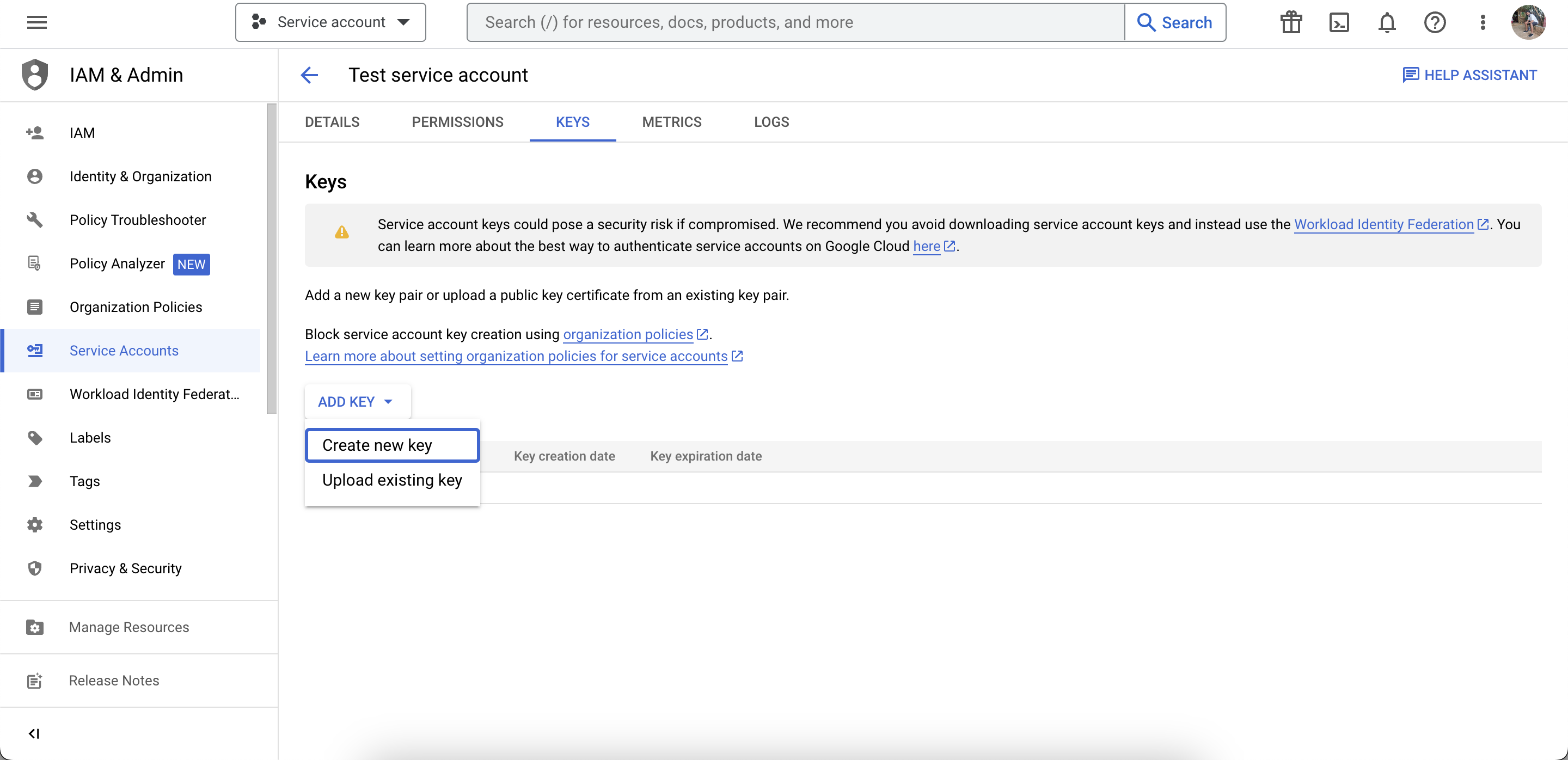Open the hamburger navigation menu
Viewport: 1568px width, 760px height.
coord(36,22)
